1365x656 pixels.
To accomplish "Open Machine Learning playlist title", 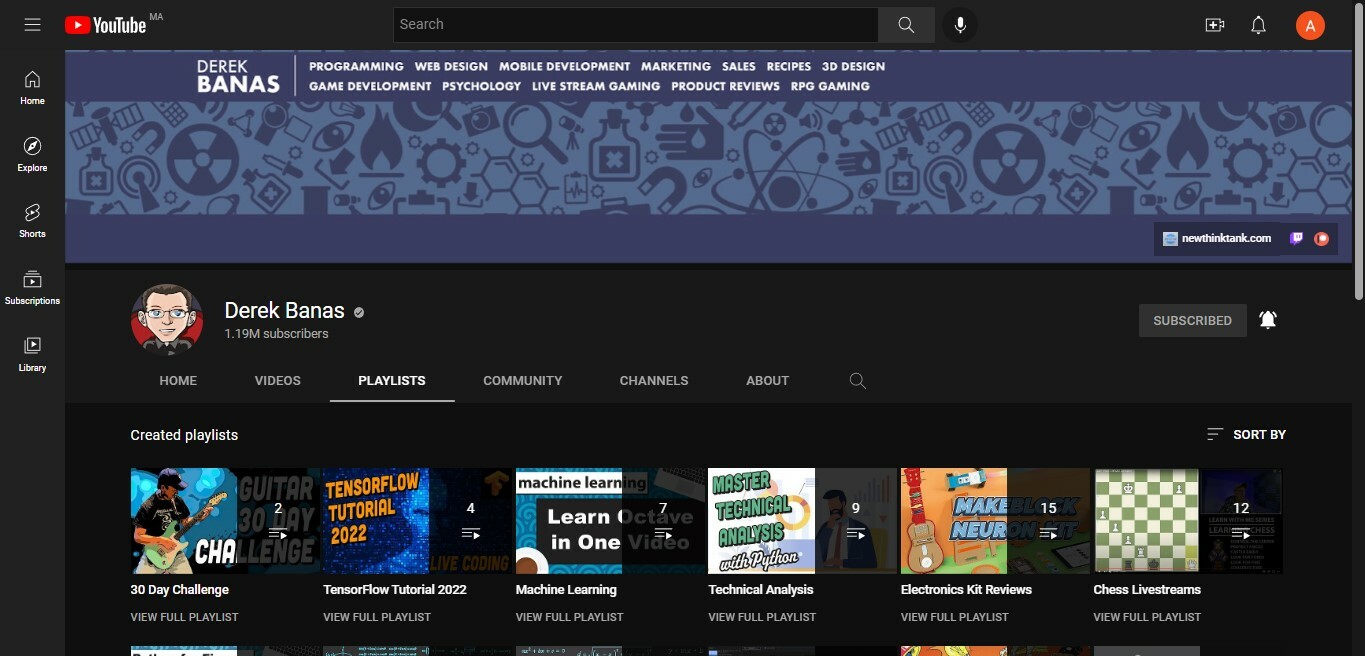I will 566,590.
